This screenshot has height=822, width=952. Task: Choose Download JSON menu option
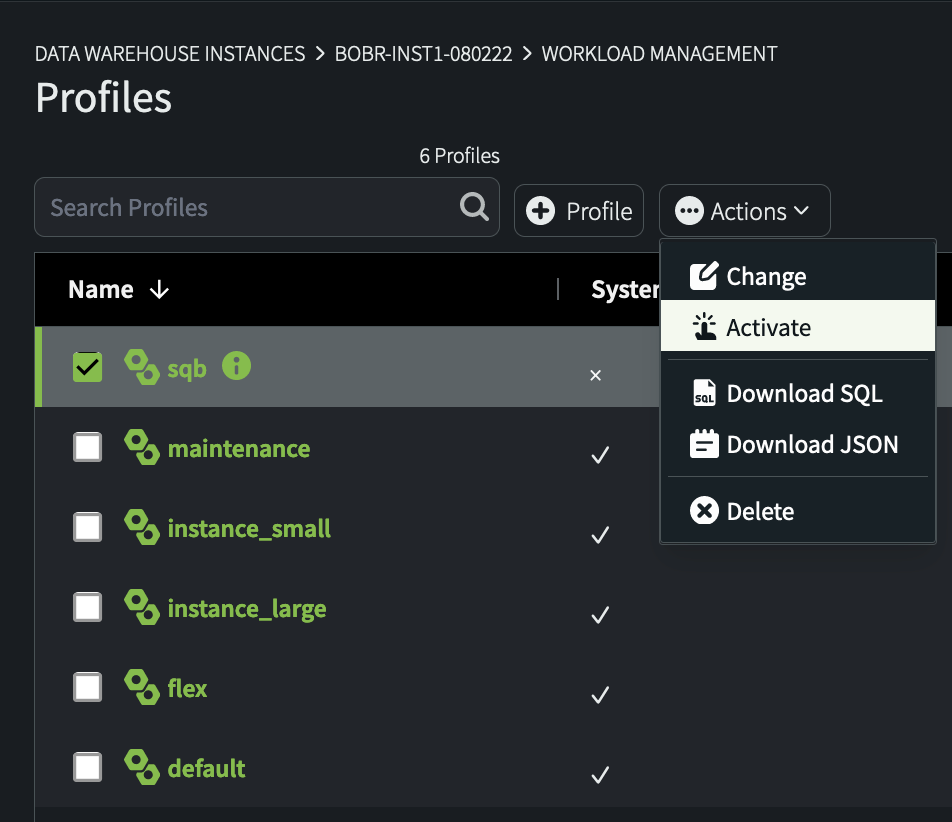(811, 445)
